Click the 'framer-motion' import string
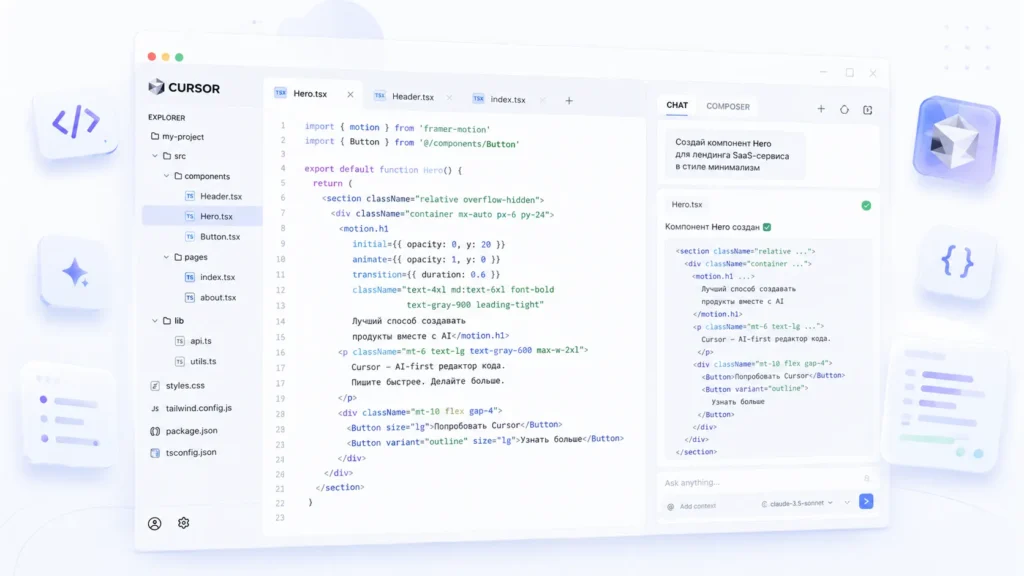Image resolution: width=1024 pixels, height=576 pixels. coord(455,129)
